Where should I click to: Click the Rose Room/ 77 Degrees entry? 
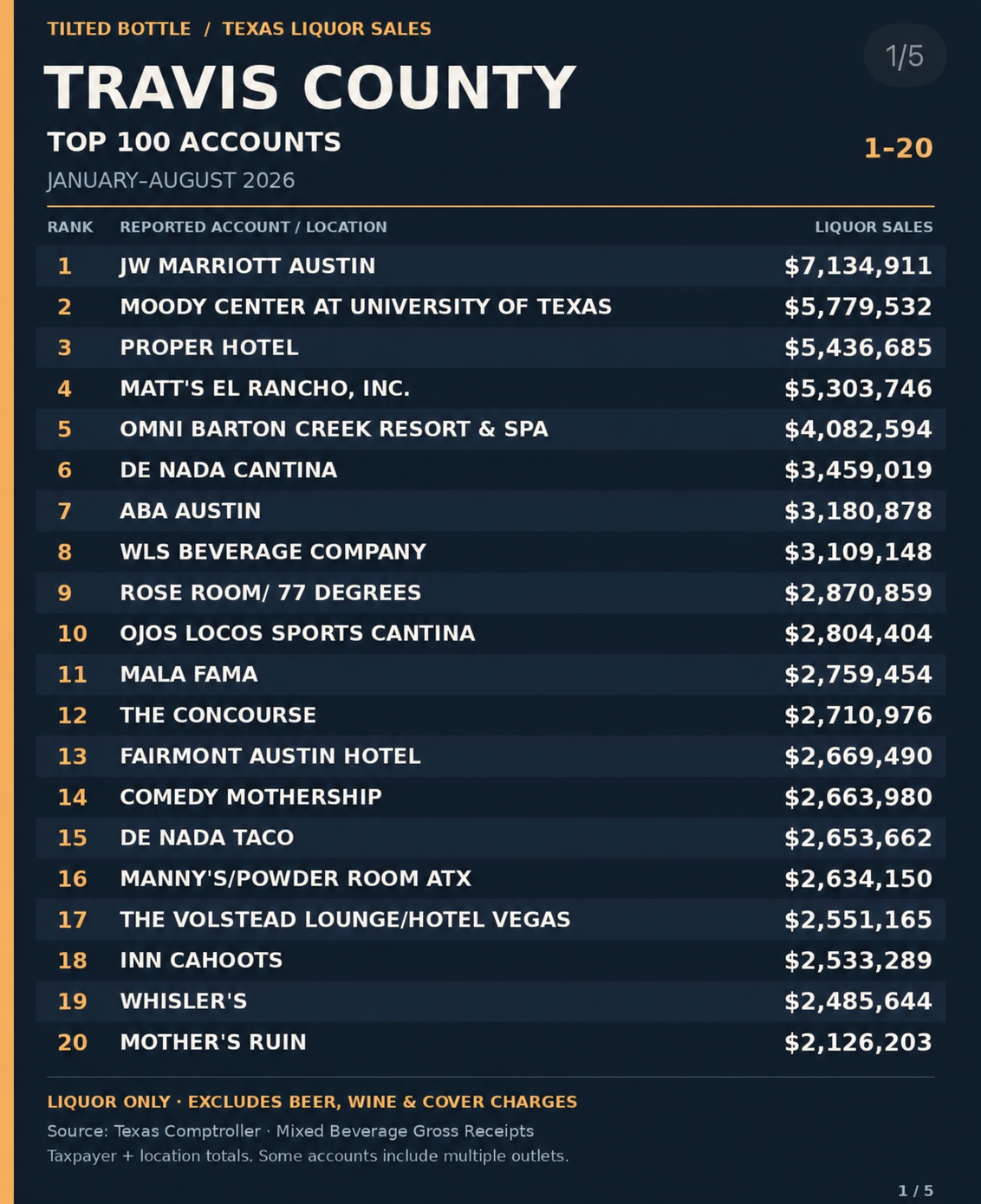[x=270, y=592]
